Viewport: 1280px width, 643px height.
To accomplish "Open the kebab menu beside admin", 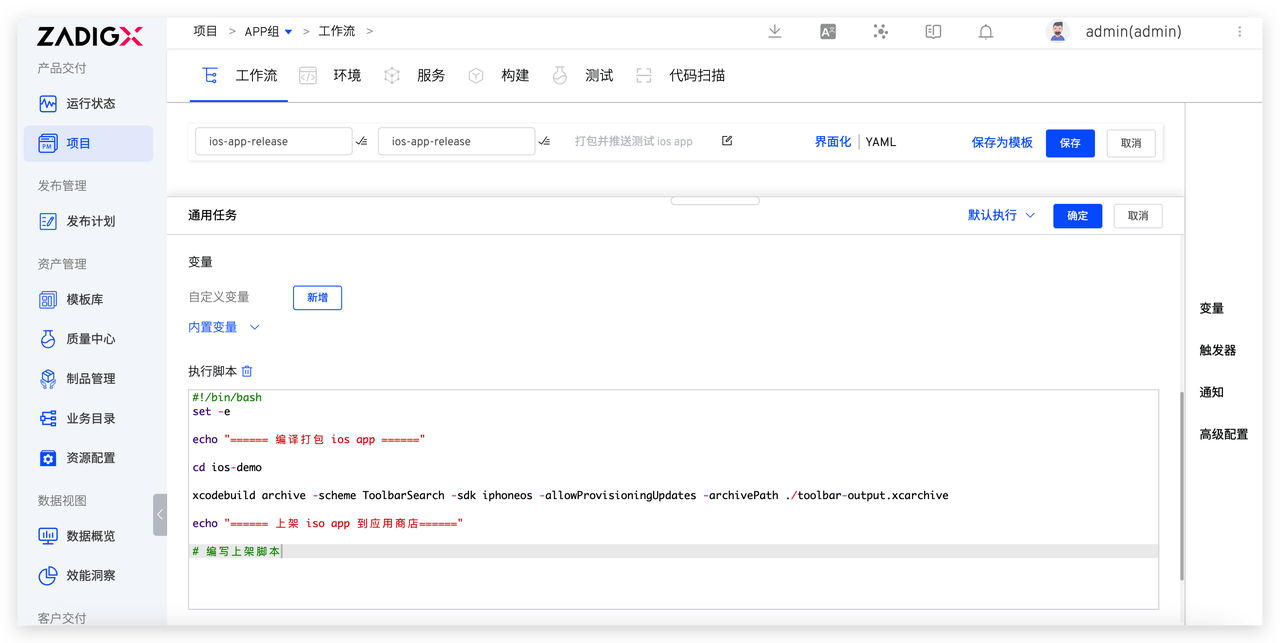I will coord(1240,32).
